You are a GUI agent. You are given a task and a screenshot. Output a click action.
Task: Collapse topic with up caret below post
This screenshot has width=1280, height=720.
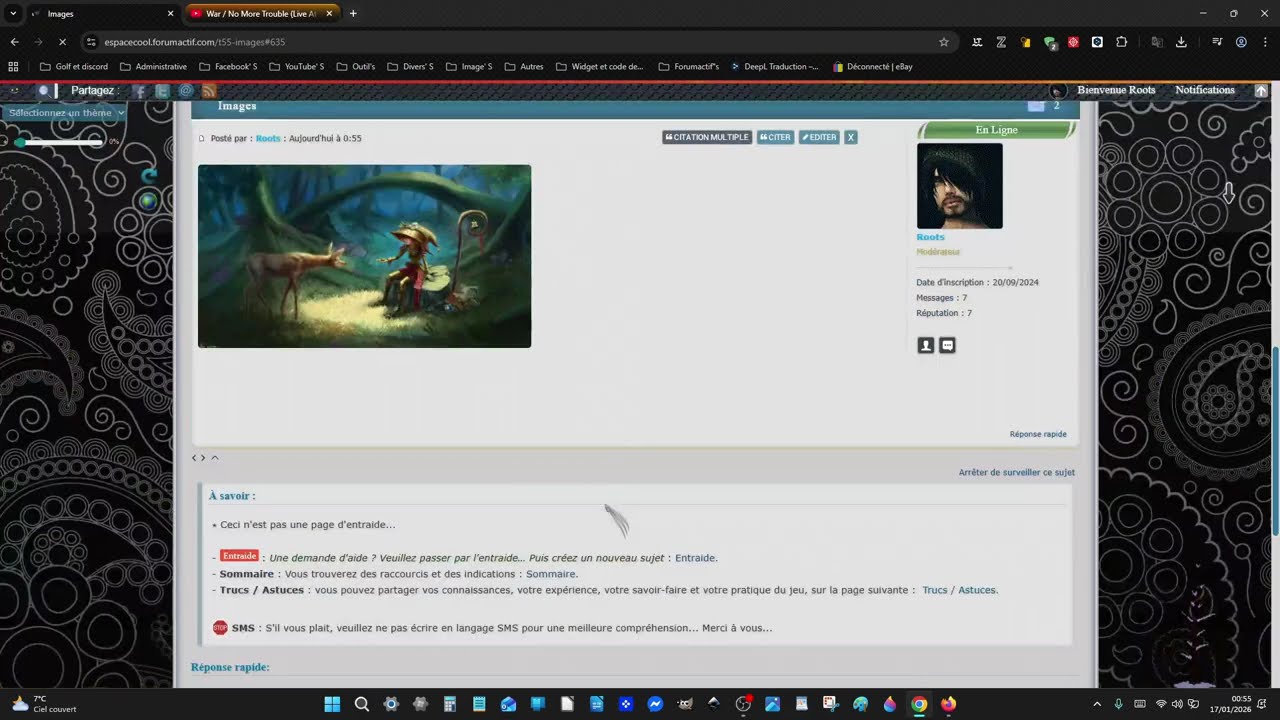point(215,458)
